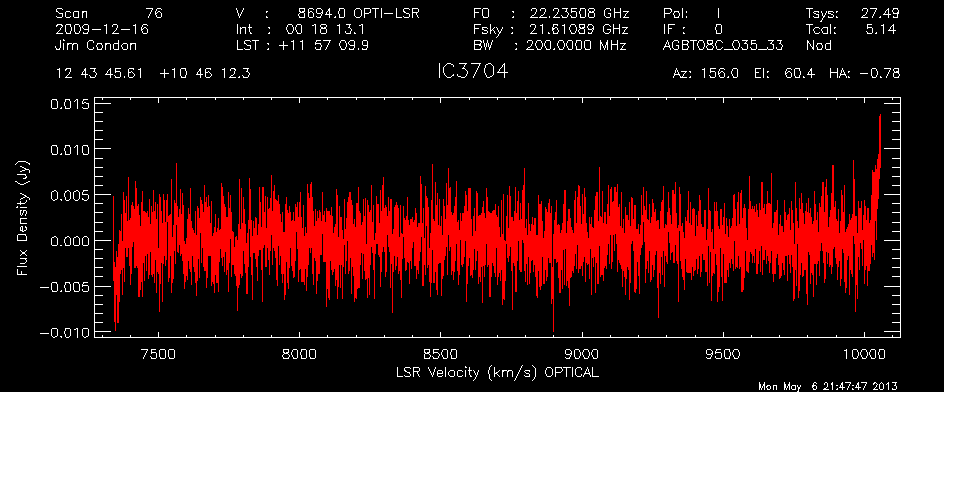The image size is (962, 490).
Task: Click the 8000 x-axis tick label
Action: (x=299, y=354)
